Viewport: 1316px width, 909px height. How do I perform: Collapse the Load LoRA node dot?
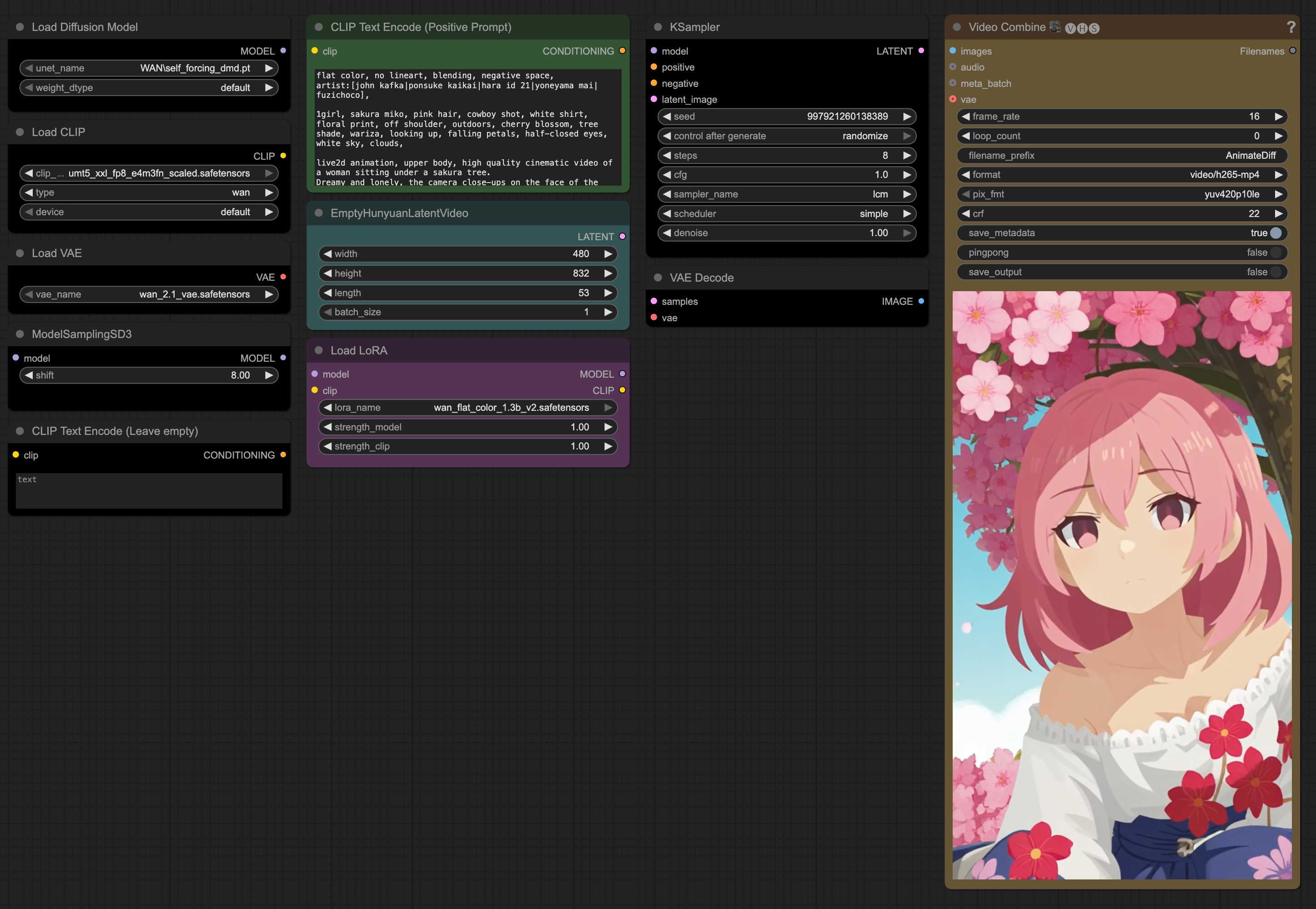pos(319,350)
